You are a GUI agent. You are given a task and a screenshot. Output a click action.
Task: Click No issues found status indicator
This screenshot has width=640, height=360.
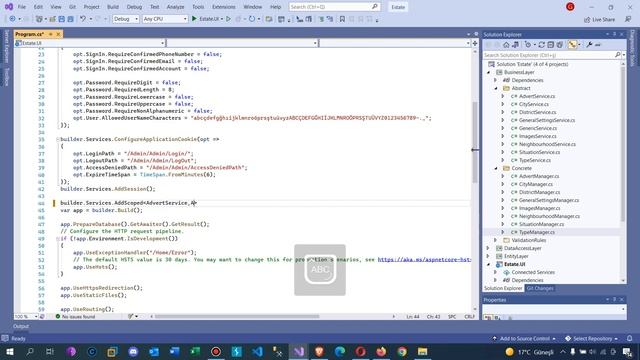[x=75, y=316]
